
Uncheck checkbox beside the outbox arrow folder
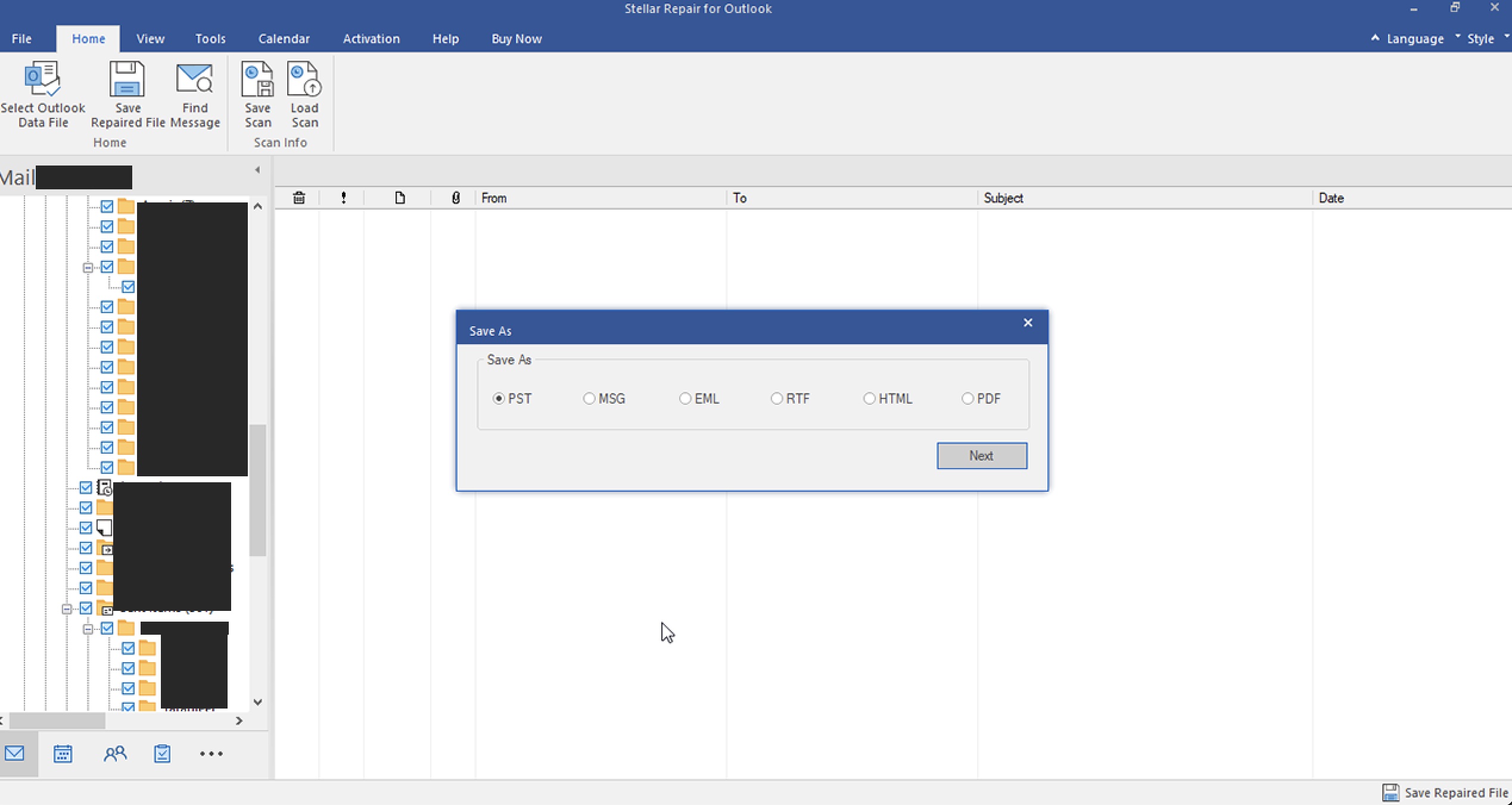pos(86,548)
